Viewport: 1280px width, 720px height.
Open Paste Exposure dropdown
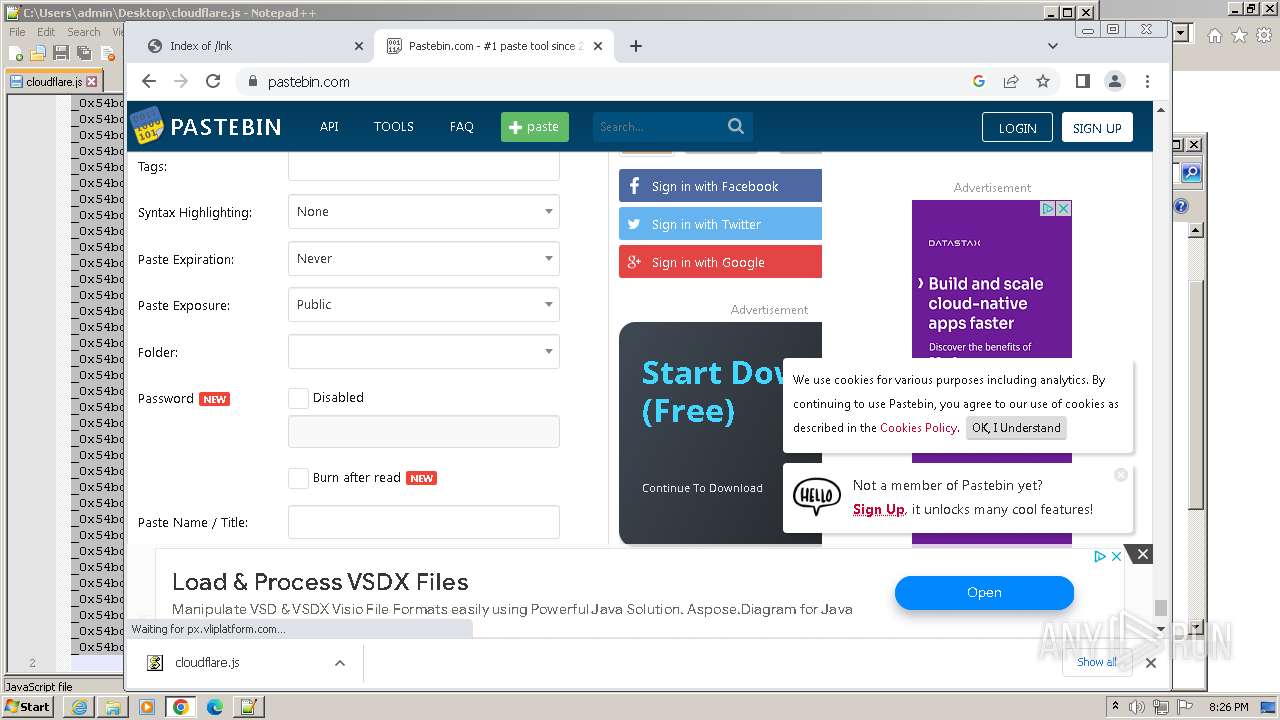tap(424, 305)
